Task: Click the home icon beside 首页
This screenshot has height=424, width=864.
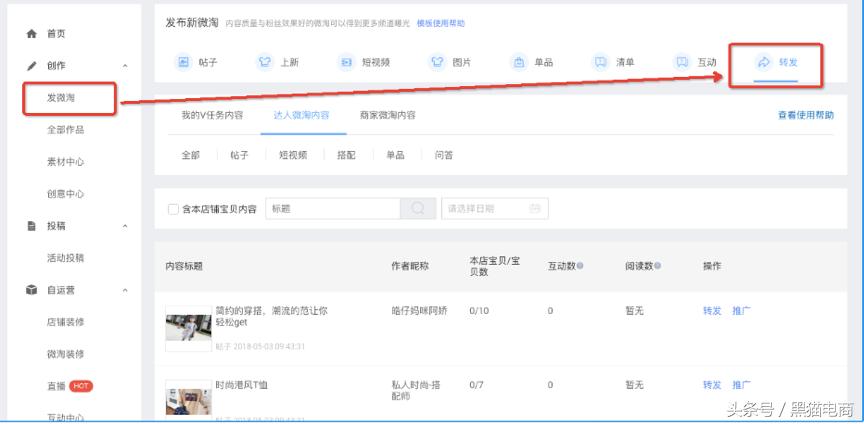Action: 31,34
